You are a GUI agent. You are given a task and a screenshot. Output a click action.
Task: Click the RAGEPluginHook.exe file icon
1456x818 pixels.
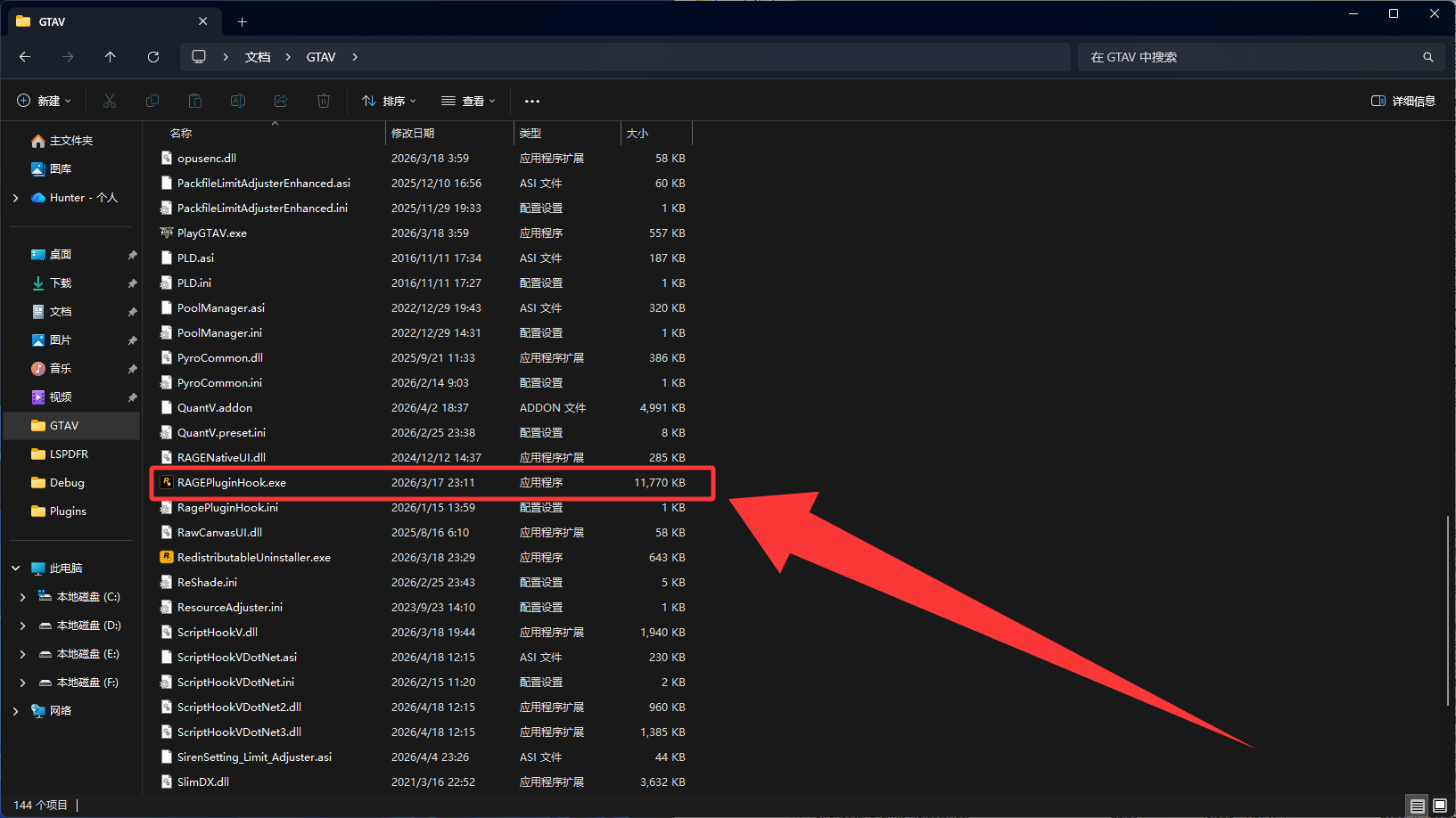click(167, 482)
